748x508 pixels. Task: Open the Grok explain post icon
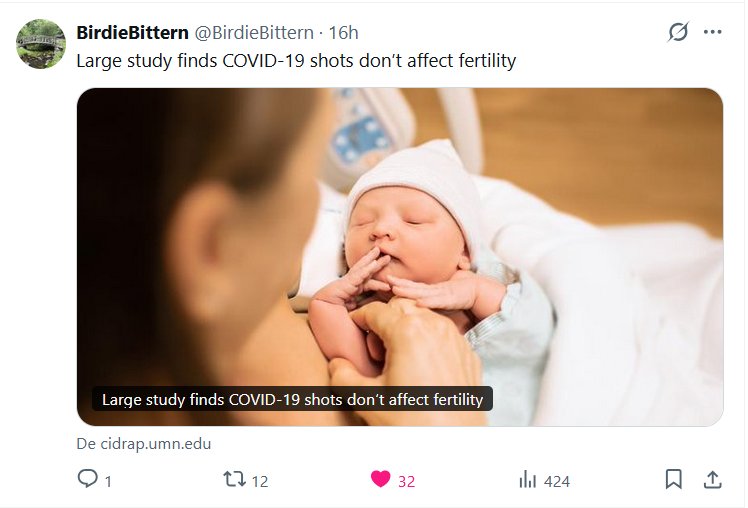point(678,32)
